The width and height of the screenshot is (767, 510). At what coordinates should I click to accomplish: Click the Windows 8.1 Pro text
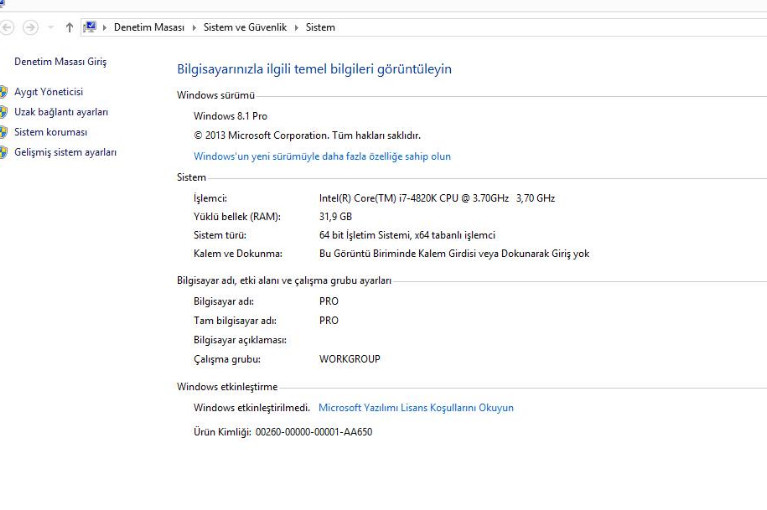tap(230, 116)
